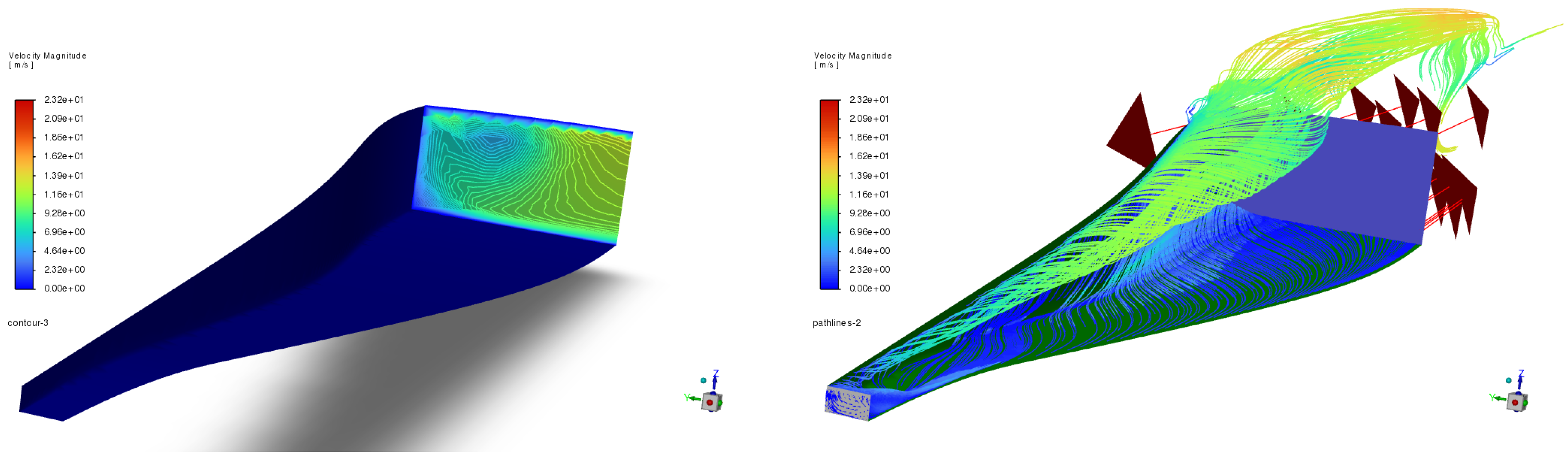Click the contour-3 velocity colormap bar
The image size is (1568, 458).
coord(24,194)
